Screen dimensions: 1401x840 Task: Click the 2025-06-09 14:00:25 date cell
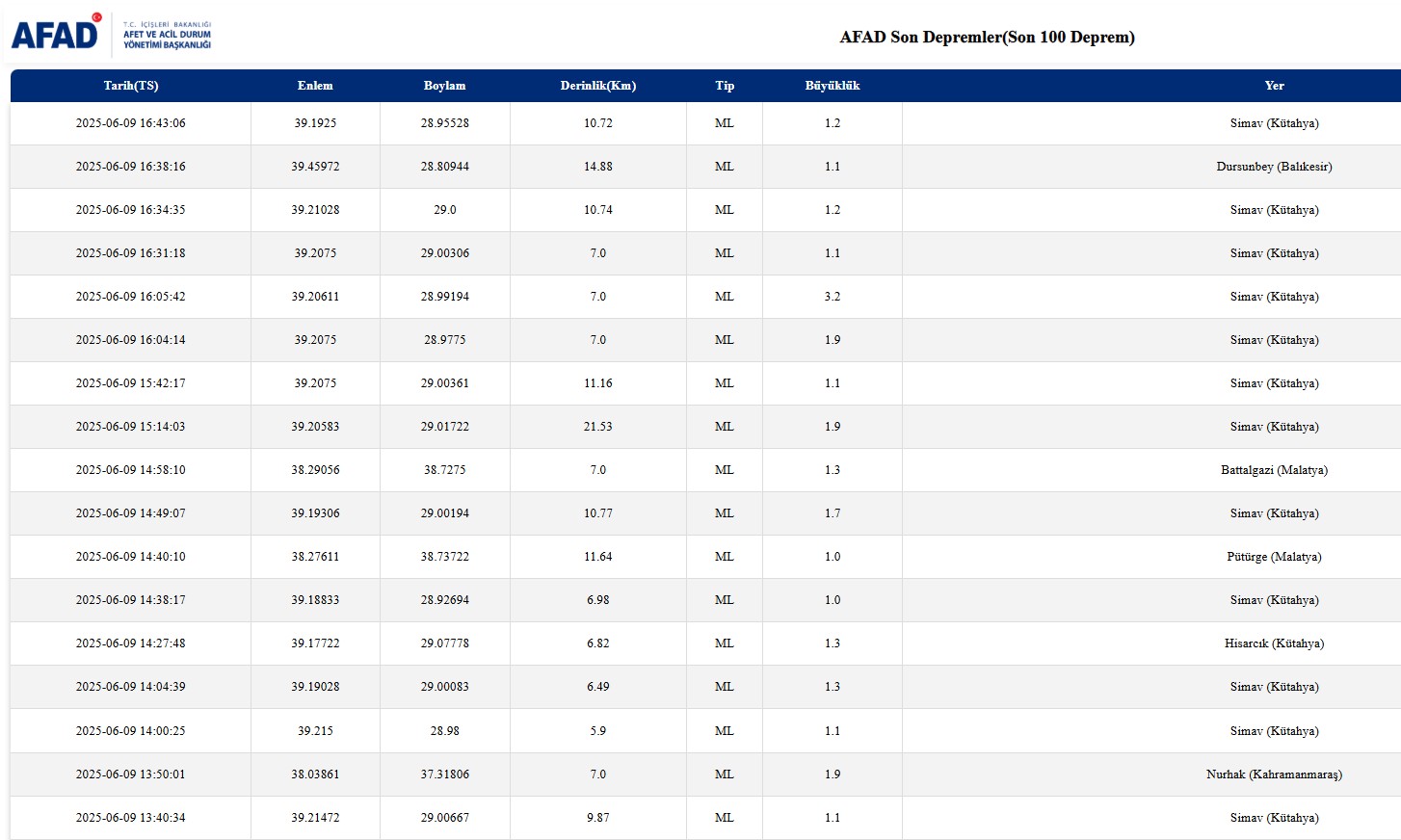(x=131, y=731)
